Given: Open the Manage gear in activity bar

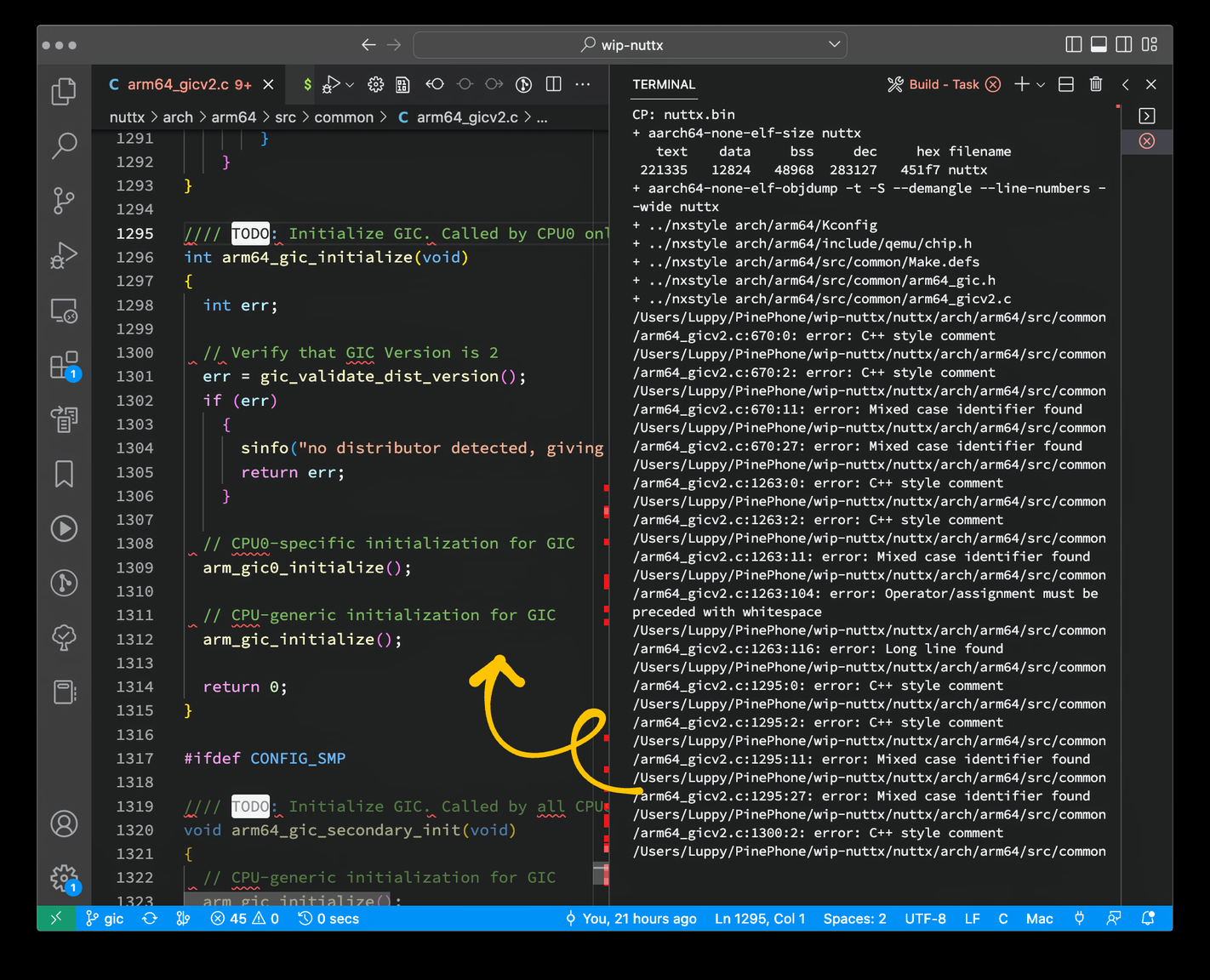Looking at the screenshot, I should pos(64,878).
